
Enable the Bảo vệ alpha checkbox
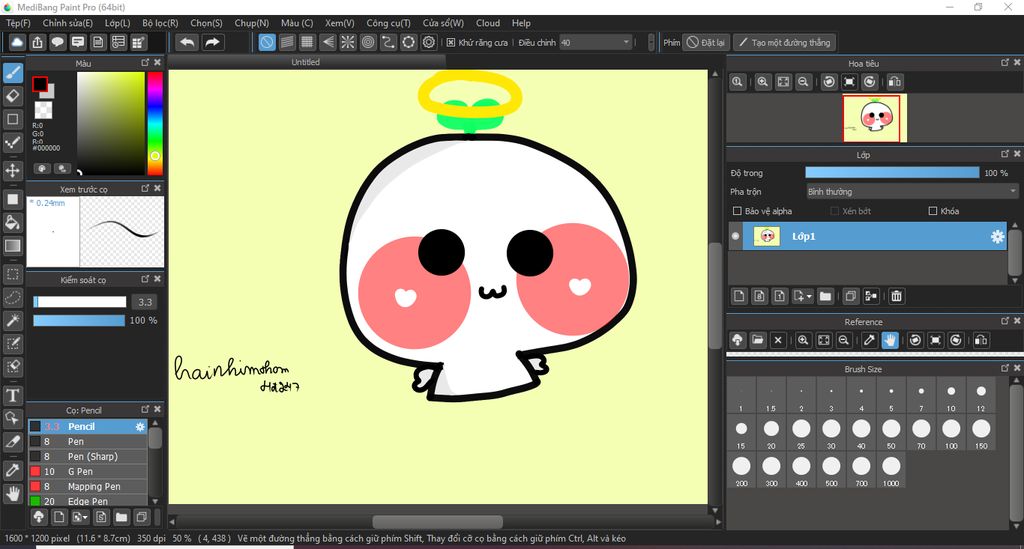click(737, 211)
